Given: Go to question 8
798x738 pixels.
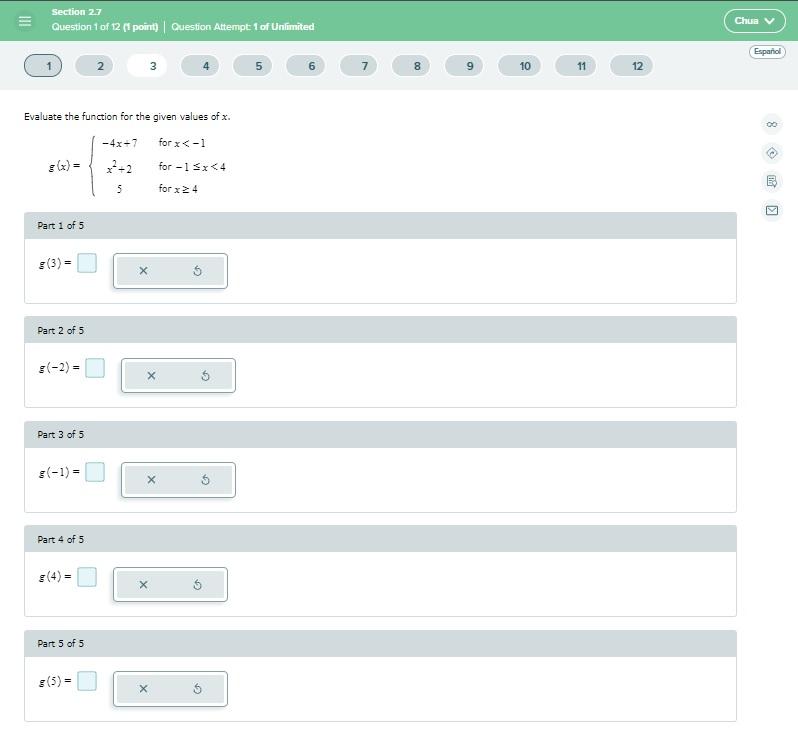Looking at the screenshot, I should tap(411, 66).
